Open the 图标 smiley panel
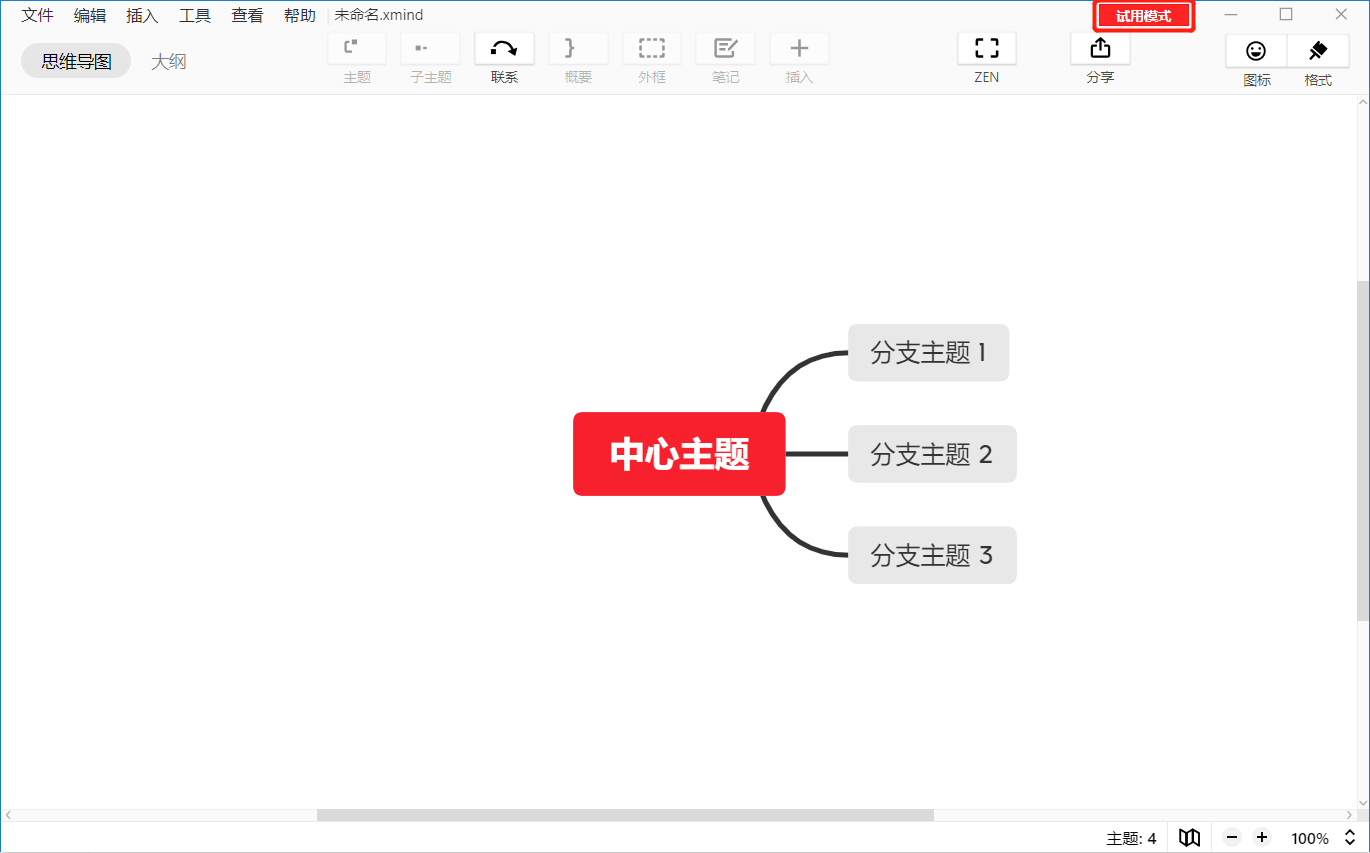1370x853 pixels. pyautogui.click(x=1256, y=51)
